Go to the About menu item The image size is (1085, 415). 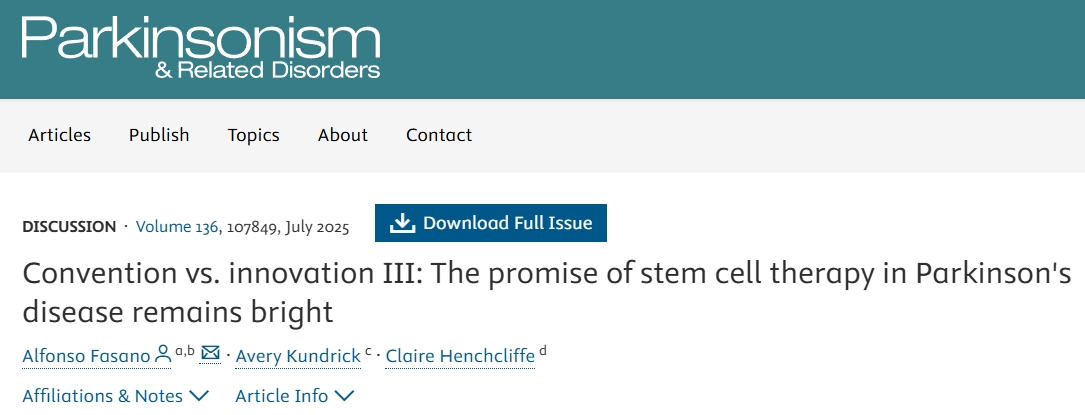[343, 135]
